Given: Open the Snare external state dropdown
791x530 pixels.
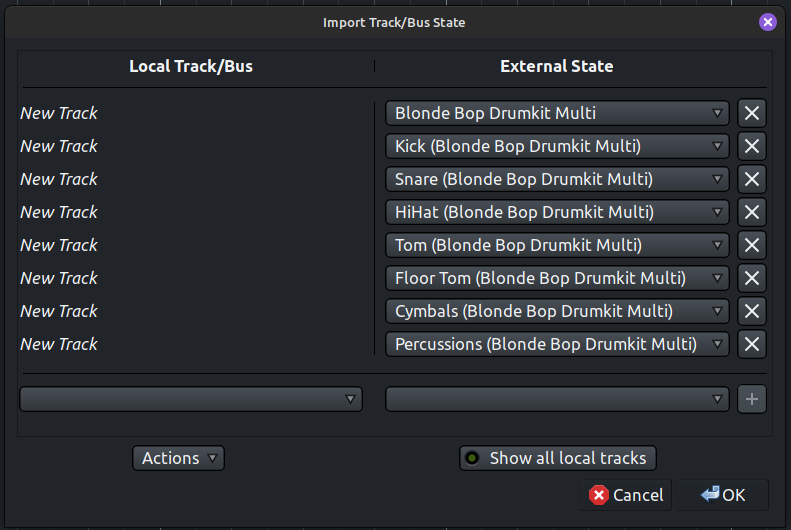Looking at the screenshot, I should [557, 179].
